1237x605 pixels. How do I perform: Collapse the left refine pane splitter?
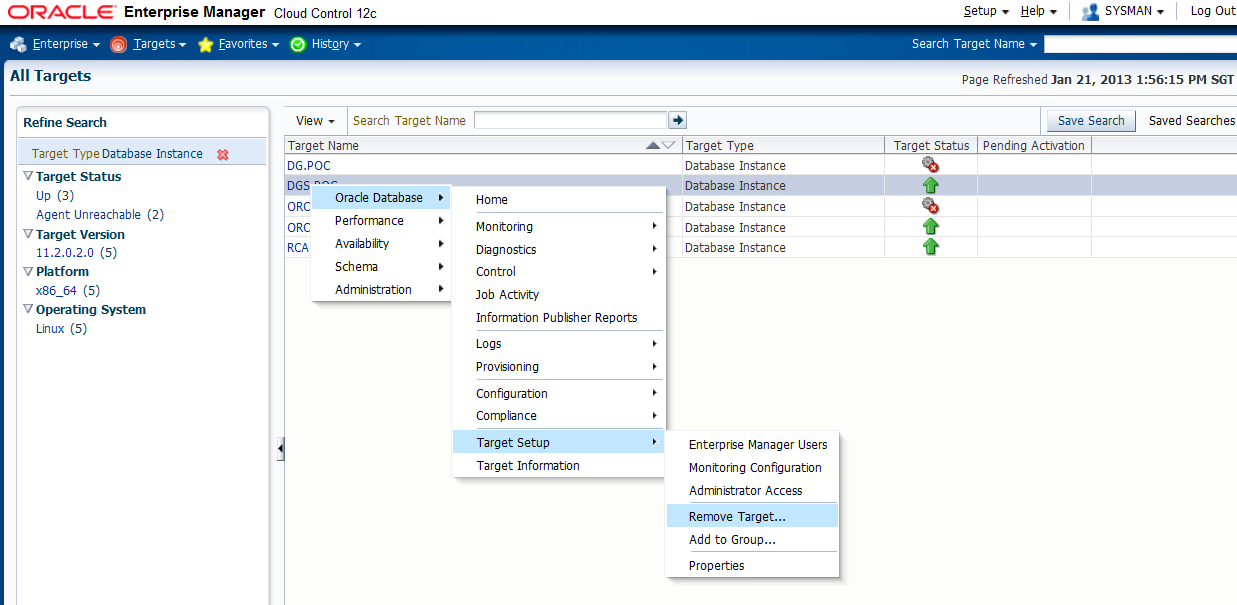(281, 449)
